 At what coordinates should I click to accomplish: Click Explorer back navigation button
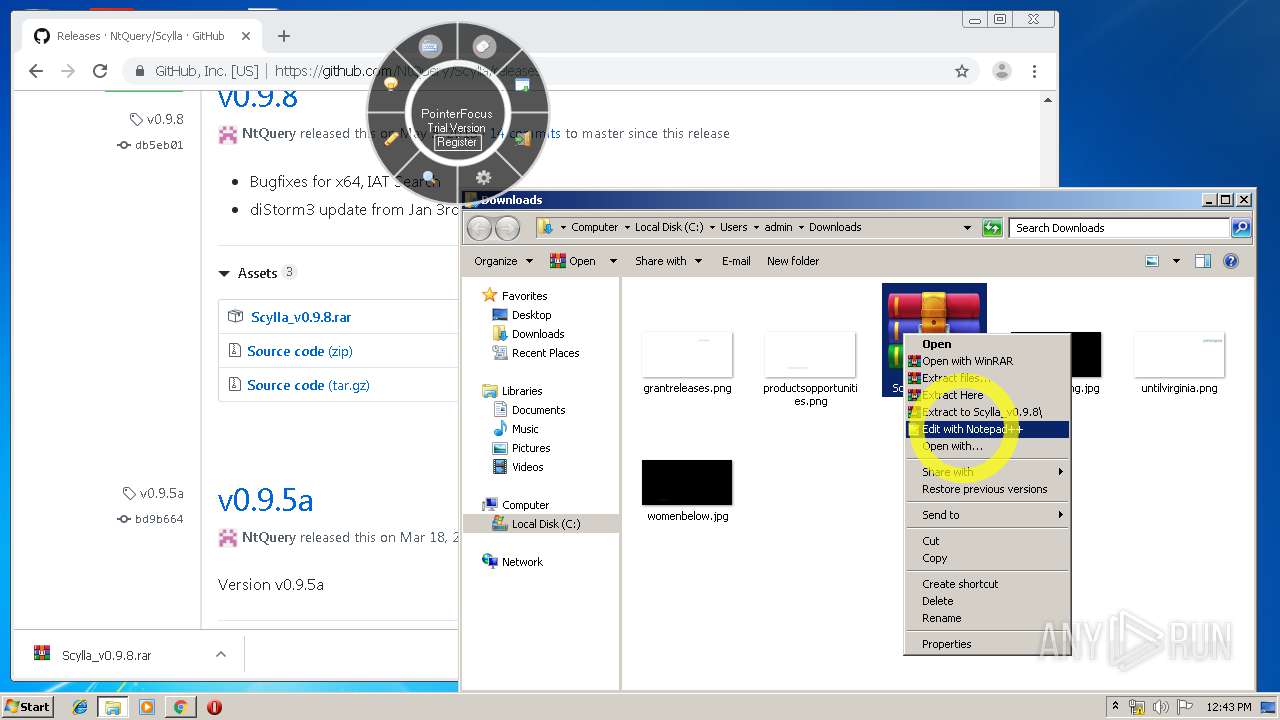(480, 228)
